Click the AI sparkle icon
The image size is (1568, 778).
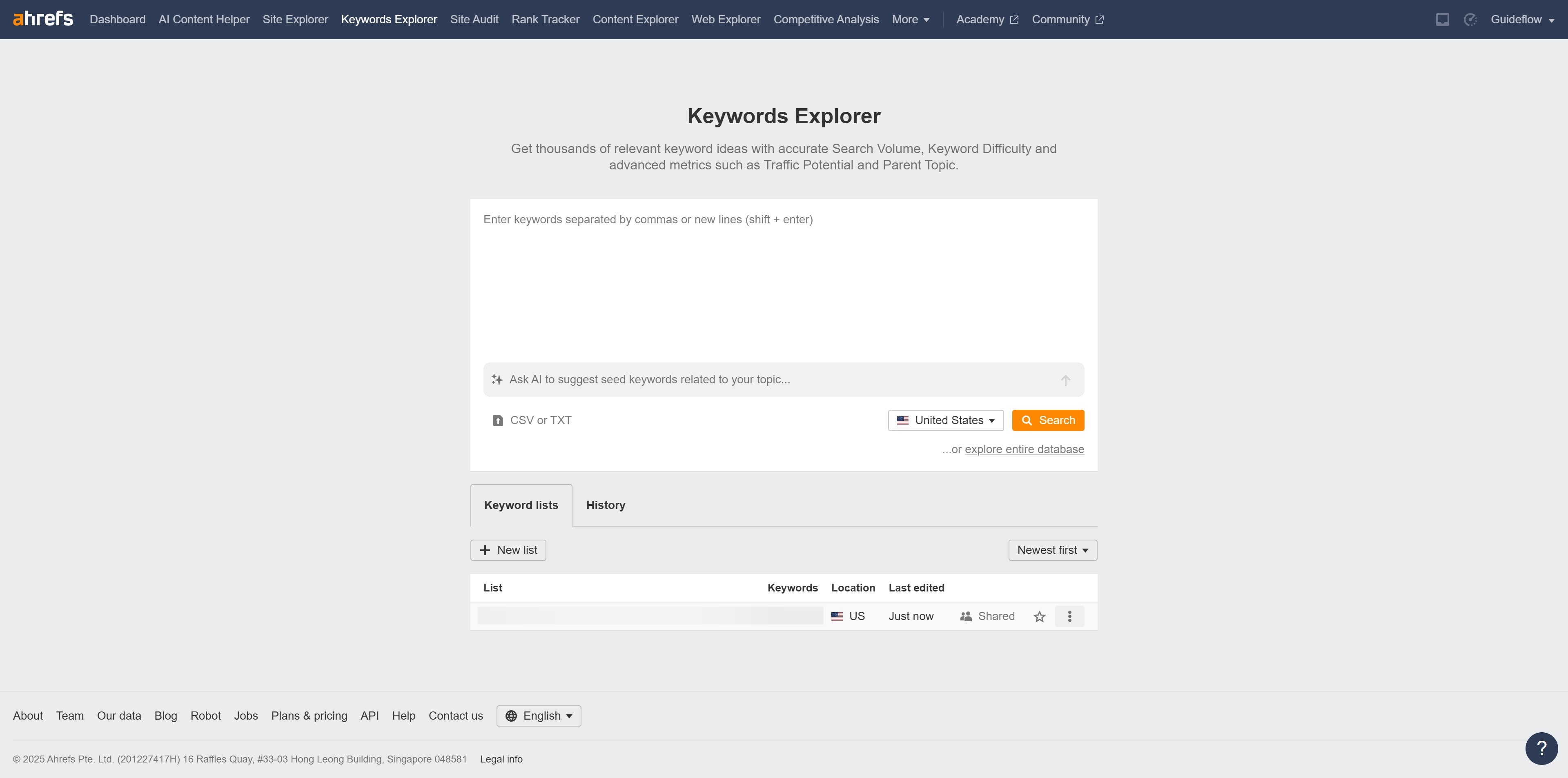coord(497,380)
